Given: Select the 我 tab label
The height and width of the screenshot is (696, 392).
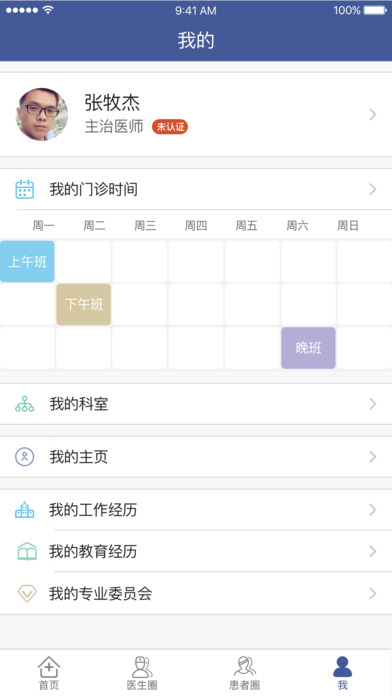Looking at the screenshot, I should (342, 685).
